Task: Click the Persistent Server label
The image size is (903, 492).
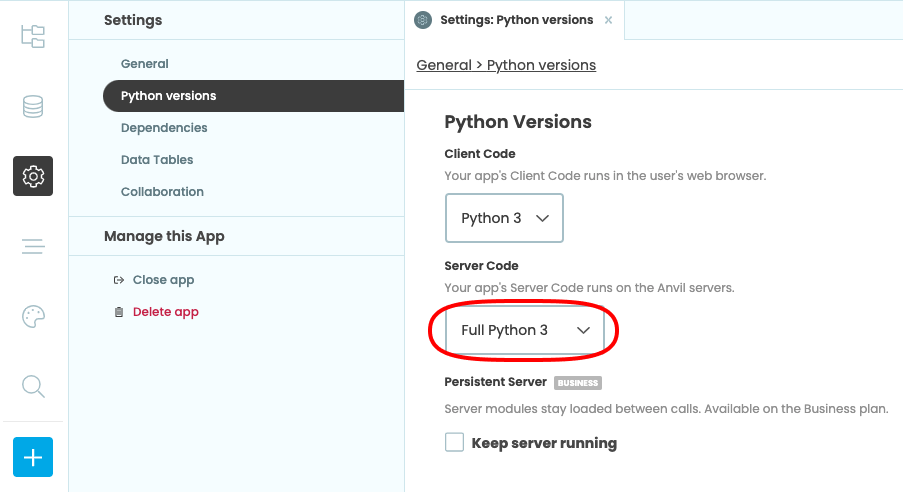Action: pos(495,382)
